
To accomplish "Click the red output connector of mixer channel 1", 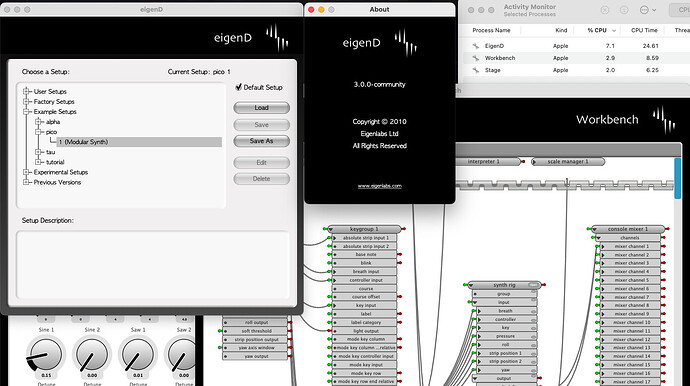I will (663, 246).
